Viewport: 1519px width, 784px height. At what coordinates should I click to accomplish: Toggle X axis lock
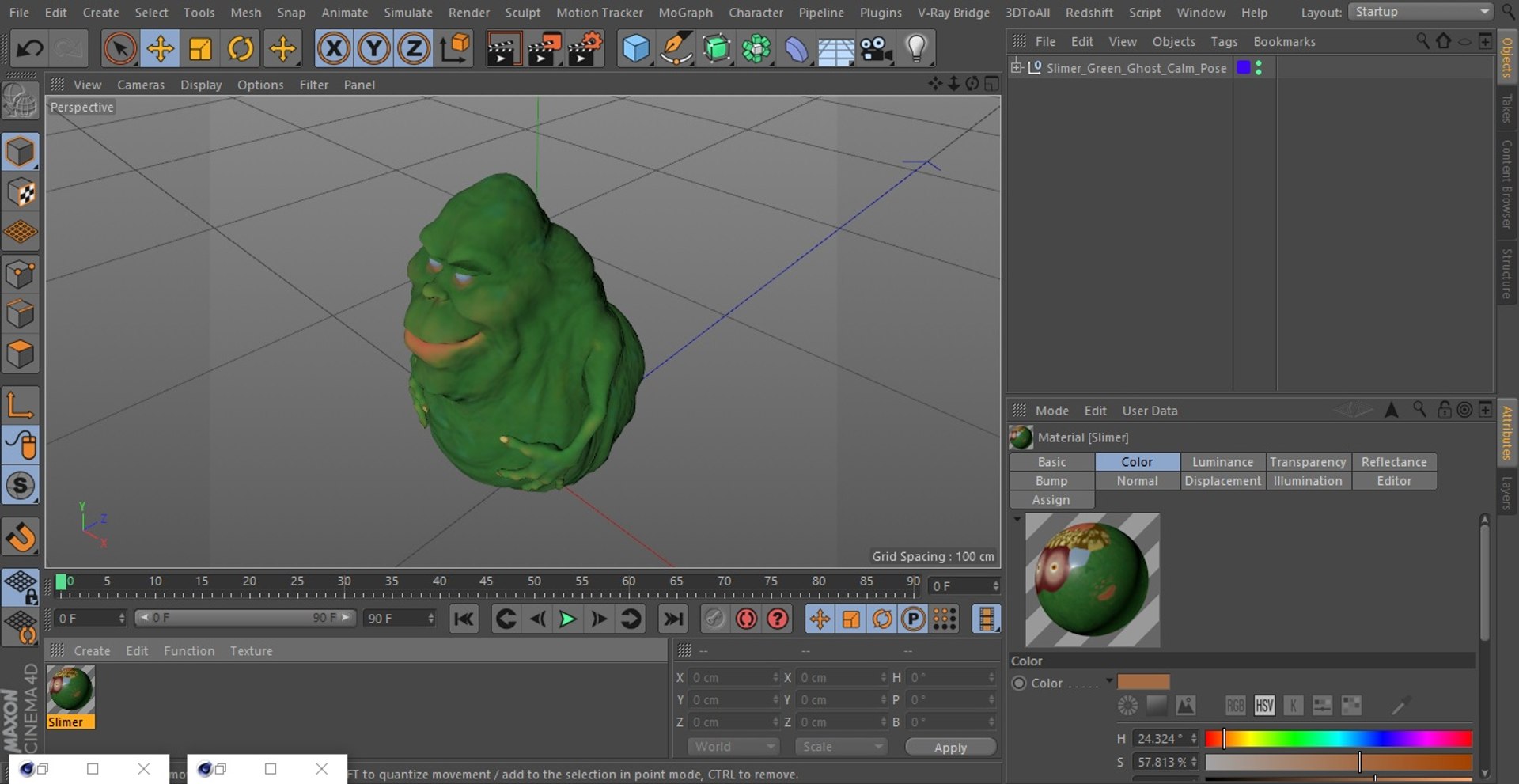pyautogui.click(x=334, y=49)
